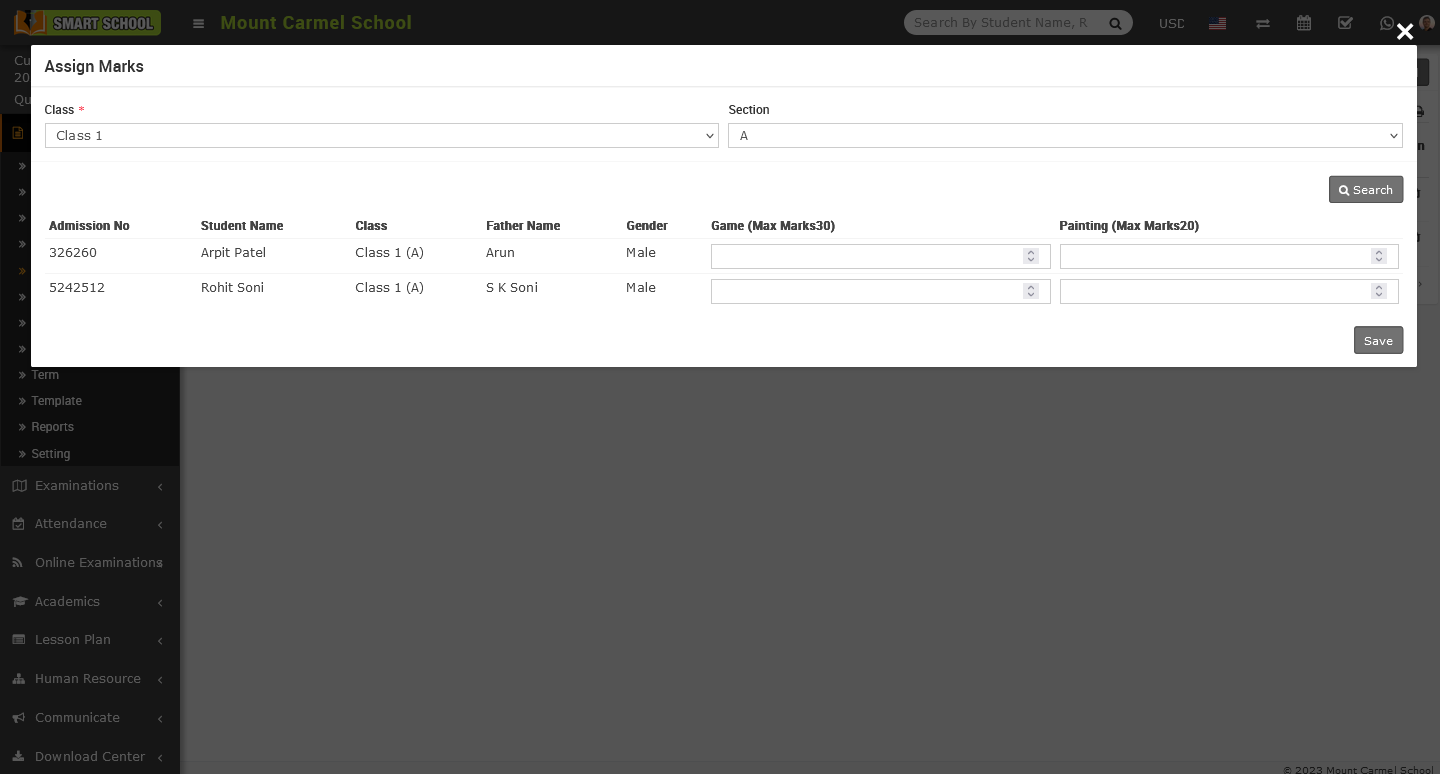Open Reports in the sidebar
The width and height of the screenshot is (1440, 774).
click(x=52, y=427)
